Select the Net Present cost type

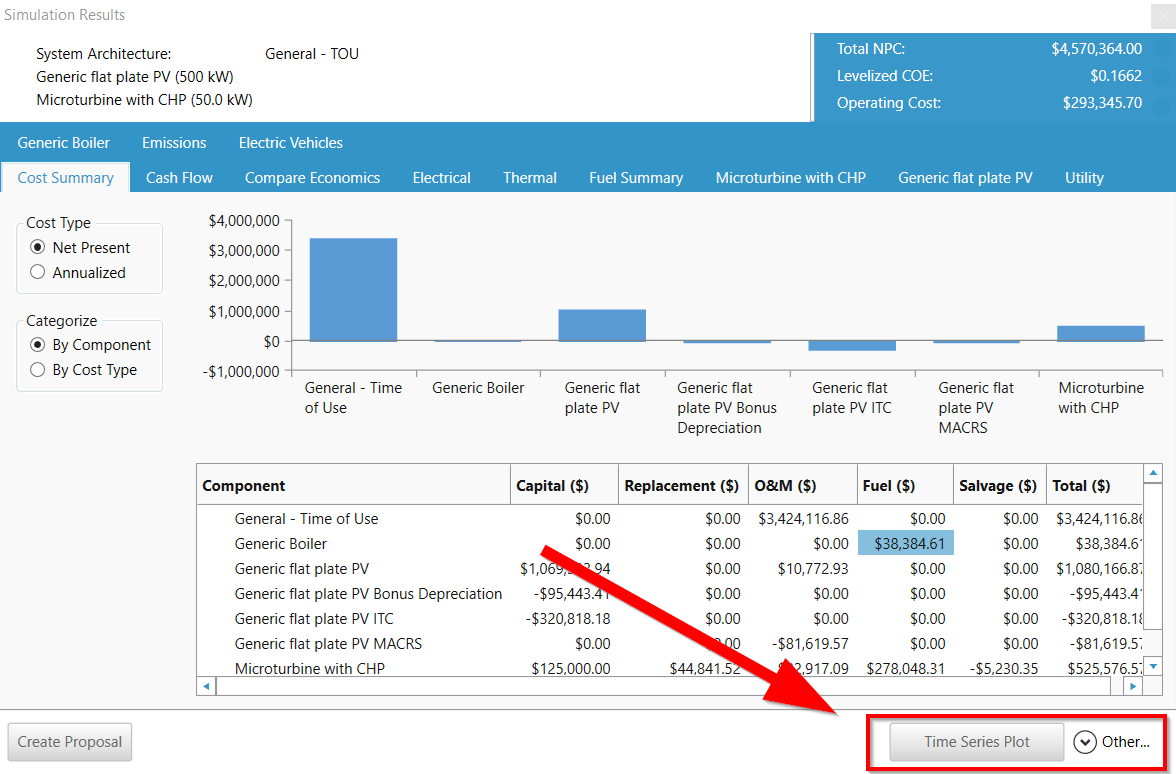(38, 248)
